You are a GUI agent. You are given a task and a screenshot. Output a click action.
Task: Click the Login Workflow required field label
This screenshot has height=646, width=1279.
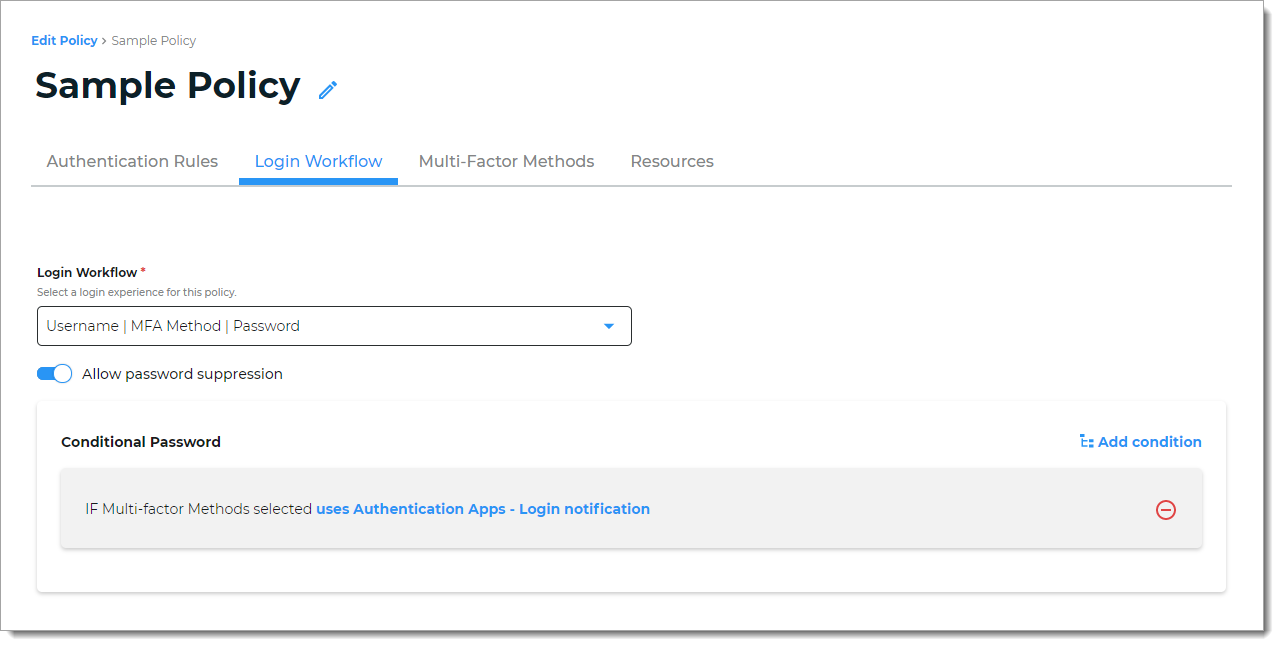[x=87, y=272]
